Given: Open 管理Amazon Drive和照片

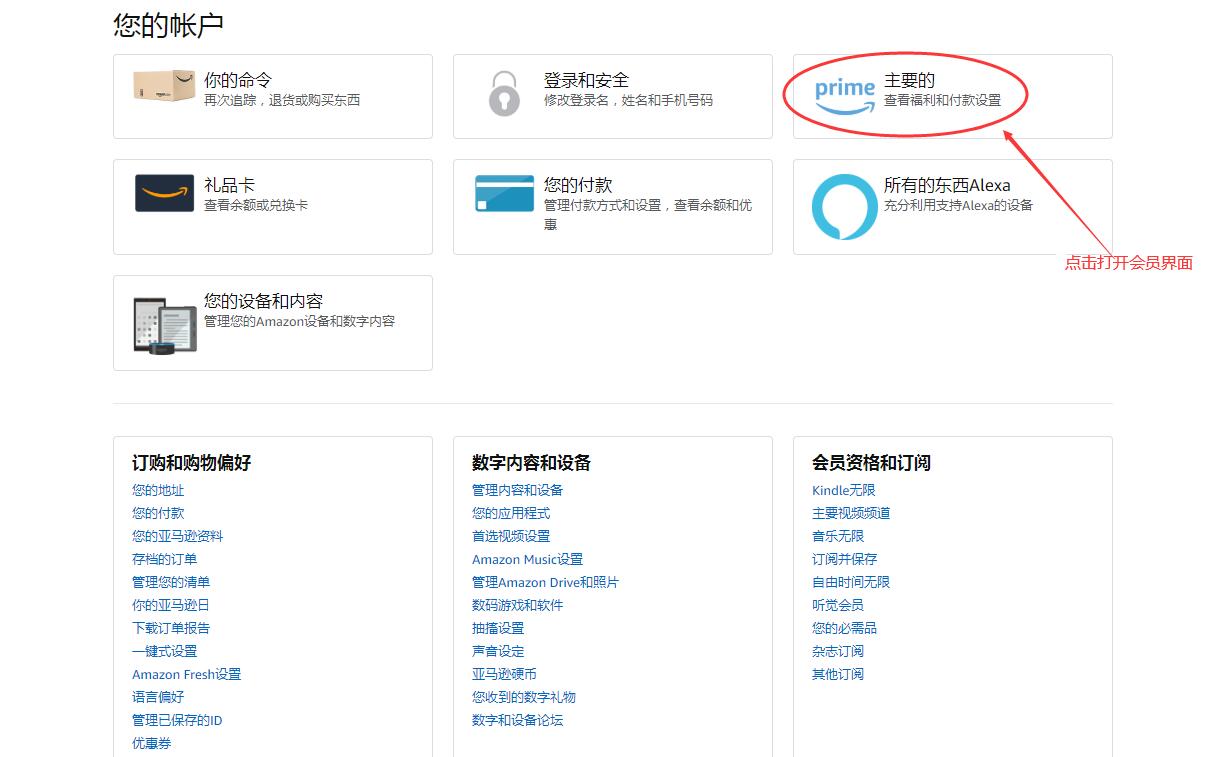Looking at the screenshot, I should click(543, 582).
